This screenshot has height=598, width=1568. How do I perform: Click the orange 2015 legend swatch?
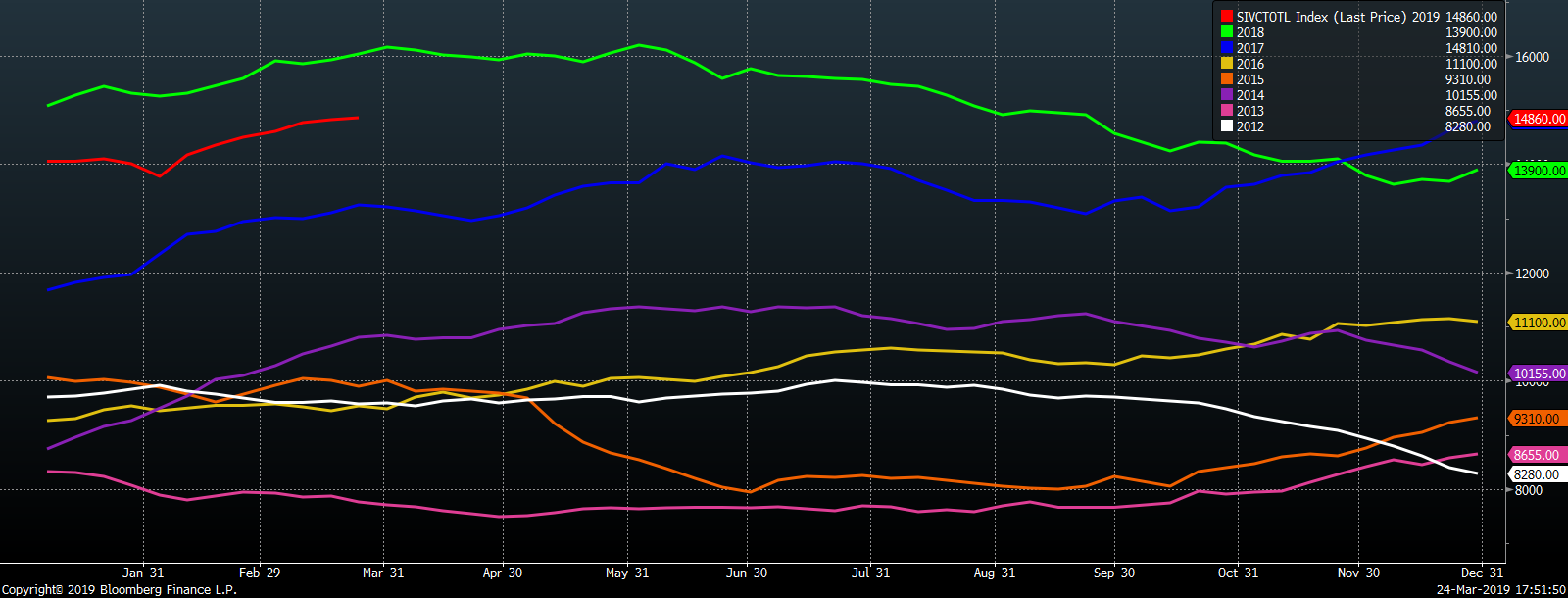pos(1226,79)
